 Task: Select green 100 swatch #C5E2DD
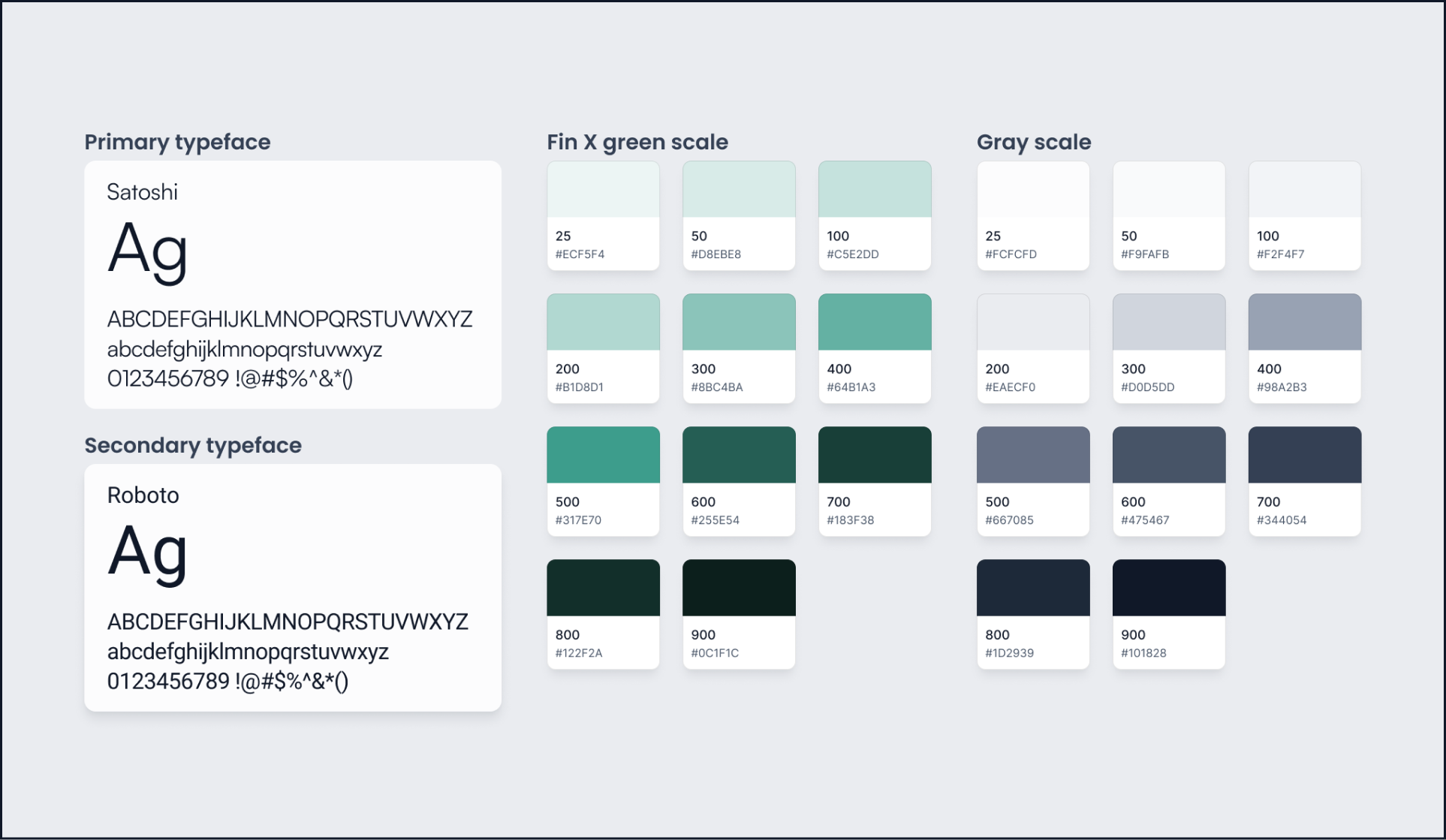pos(875,189)
